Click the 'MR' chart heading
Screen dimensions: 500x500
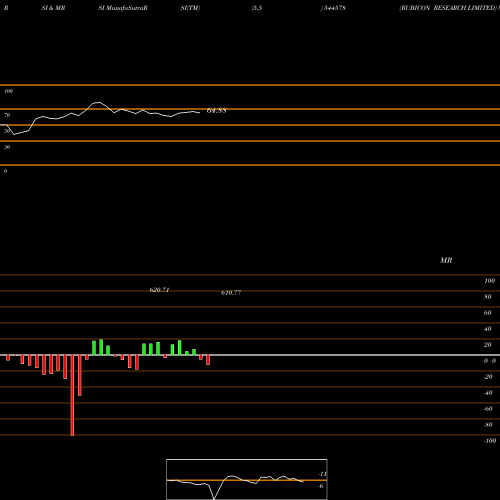446,260
